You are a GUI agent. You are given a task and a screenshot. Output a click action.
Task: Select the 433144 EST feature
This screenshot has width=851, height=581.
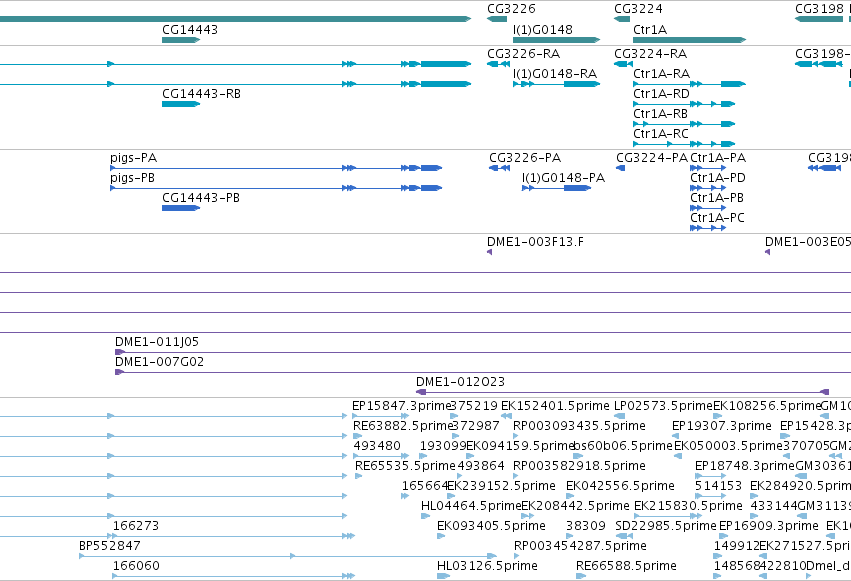tap(754, 516)
